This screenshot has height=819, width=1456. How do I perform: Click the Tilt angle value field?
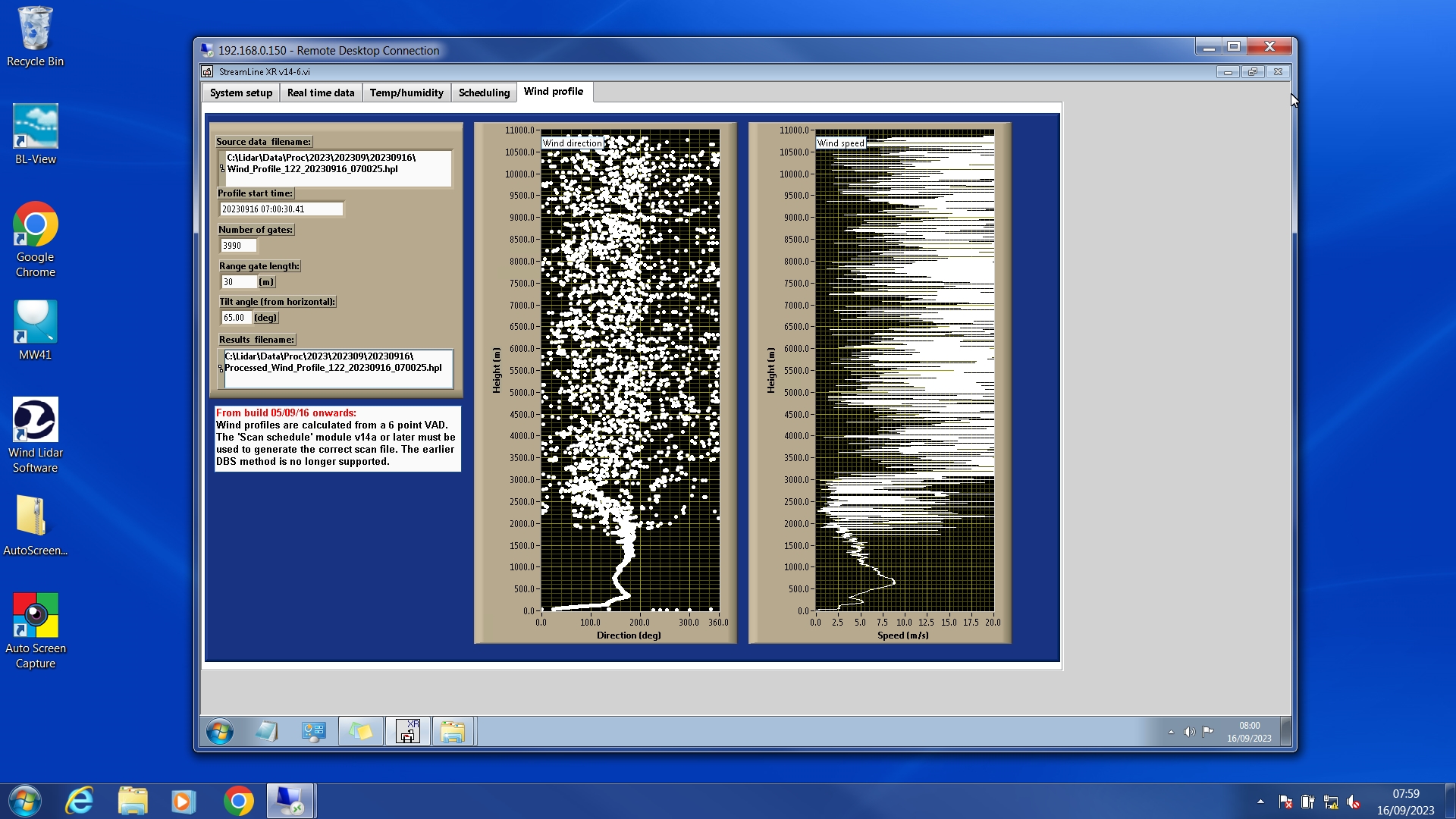point(235,318)
